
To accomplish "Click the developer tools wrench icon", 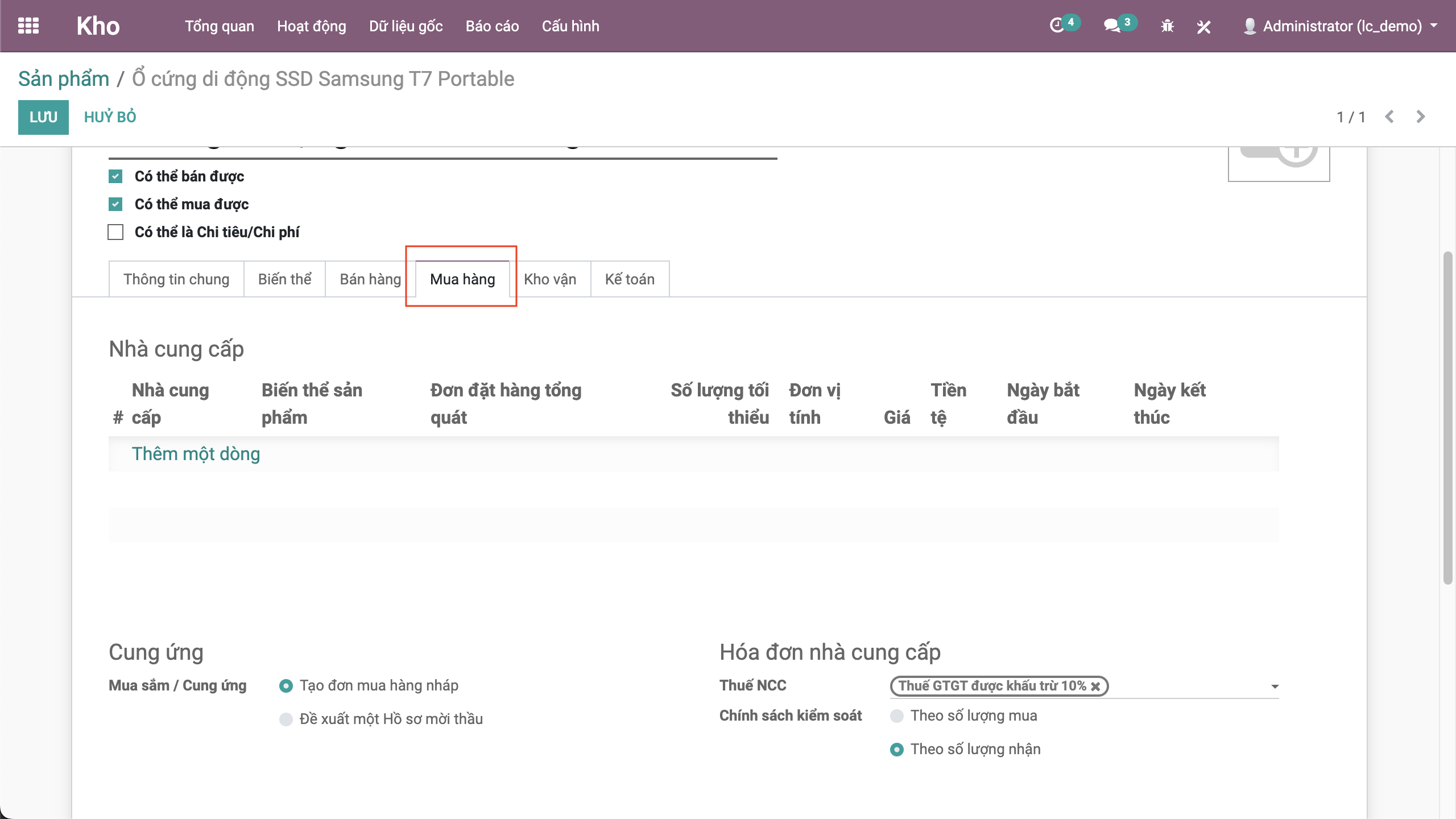I will pos(1203,26).
